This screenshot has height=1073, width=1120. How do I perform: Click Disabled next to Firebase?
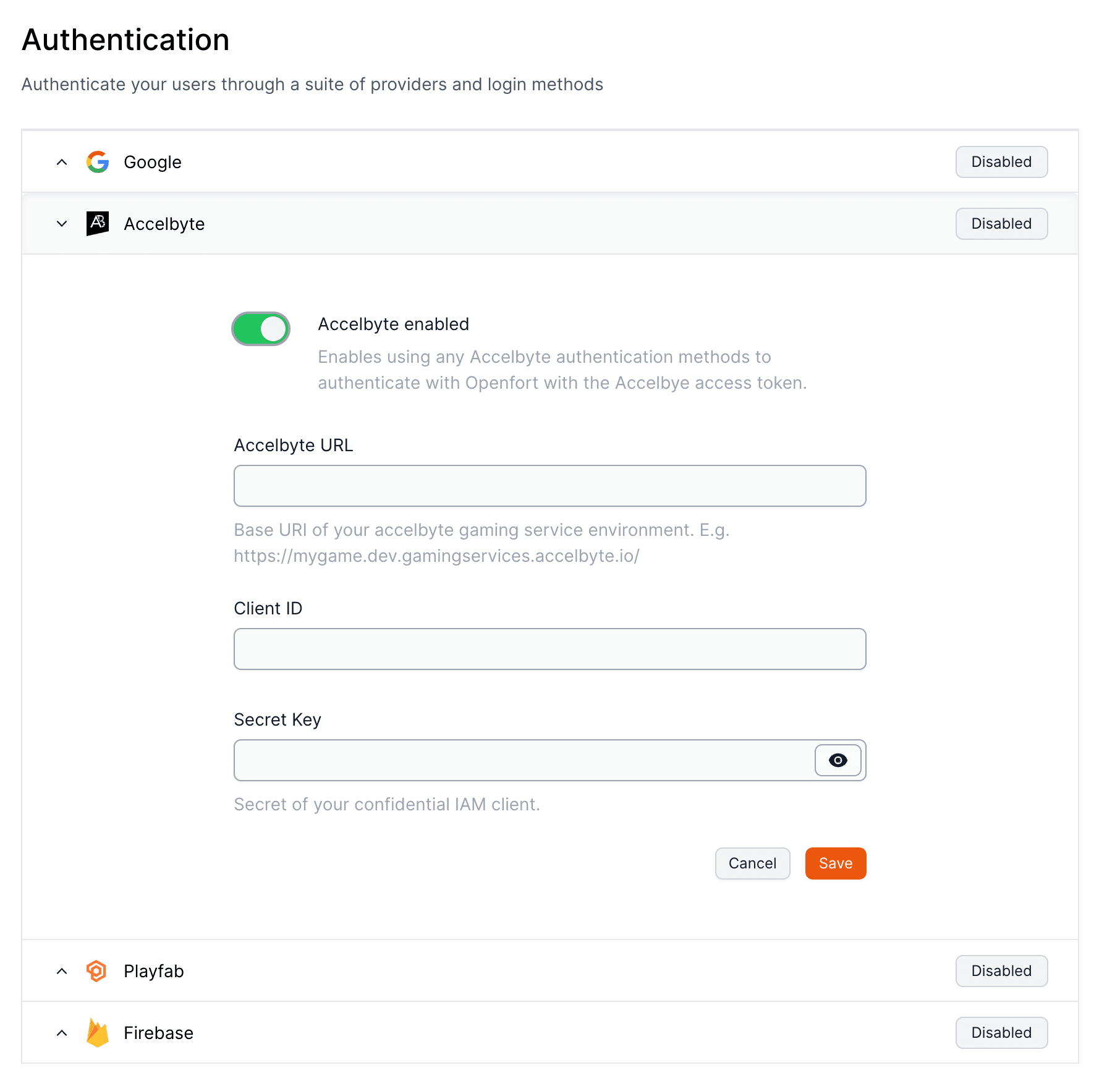[1001, 1032]
